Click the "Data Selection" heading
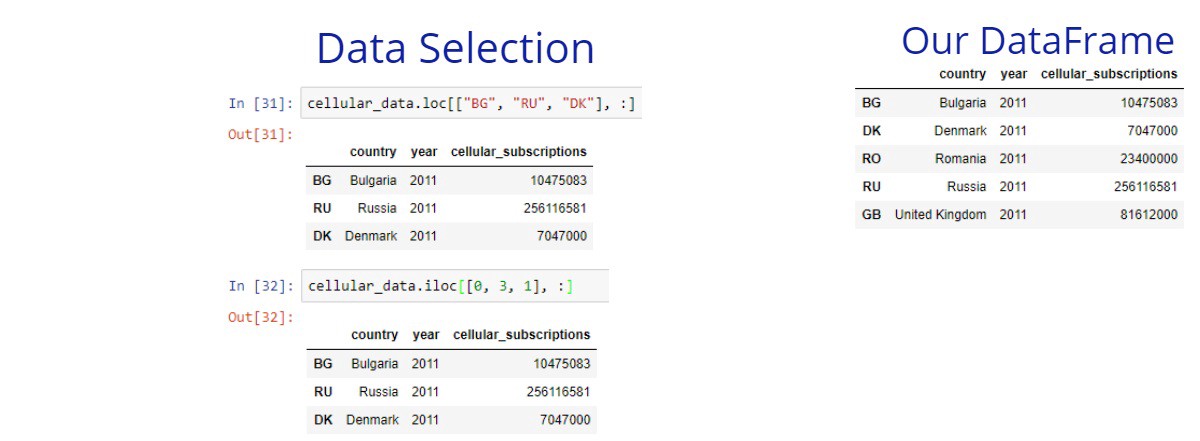The width and height of the screenshot is (1200, 441). click(x=455, y=49)
